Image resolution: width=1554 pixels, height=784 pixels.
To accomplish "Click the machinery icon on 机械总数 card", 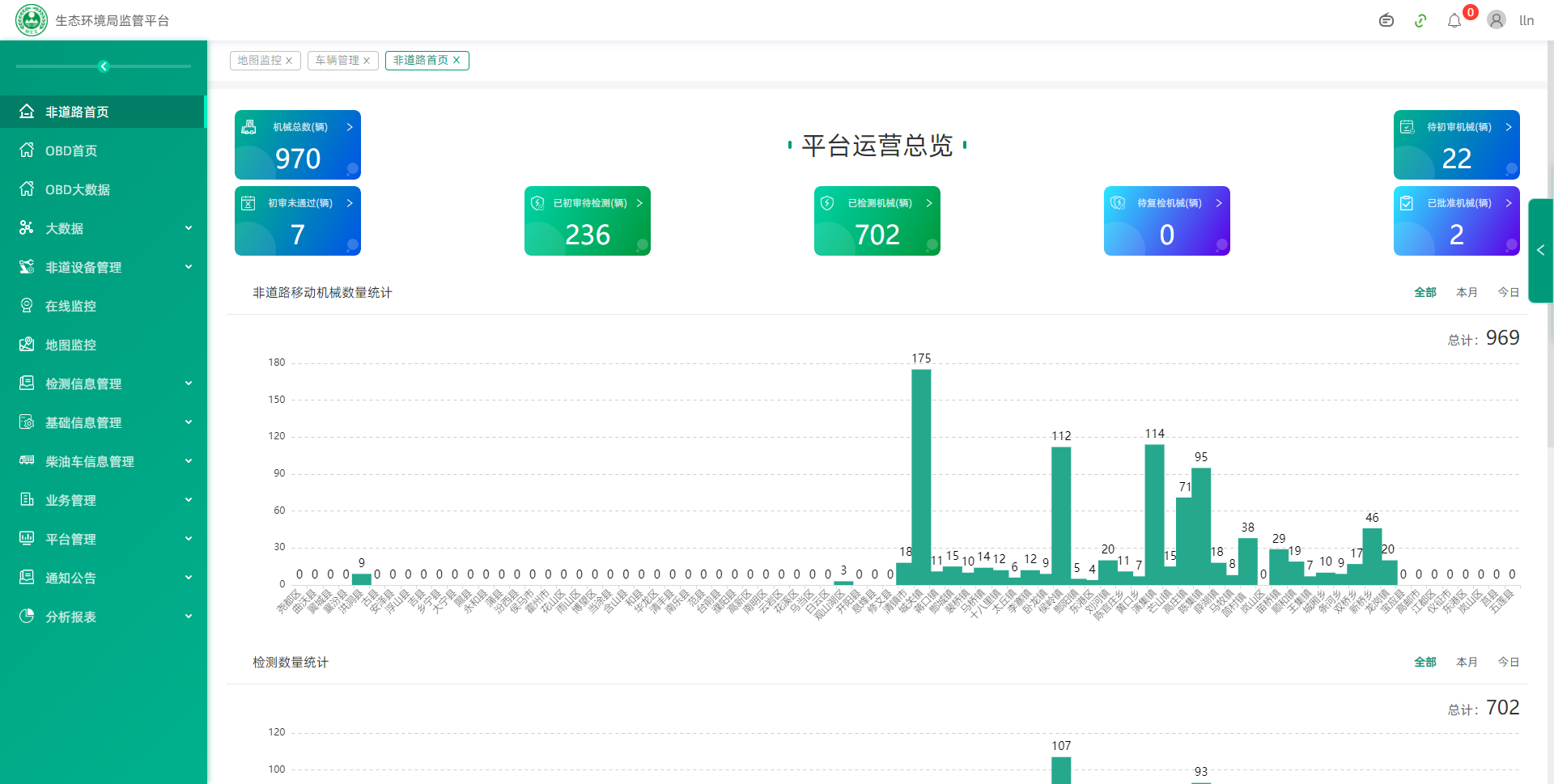I will click(x=248, y=127).
